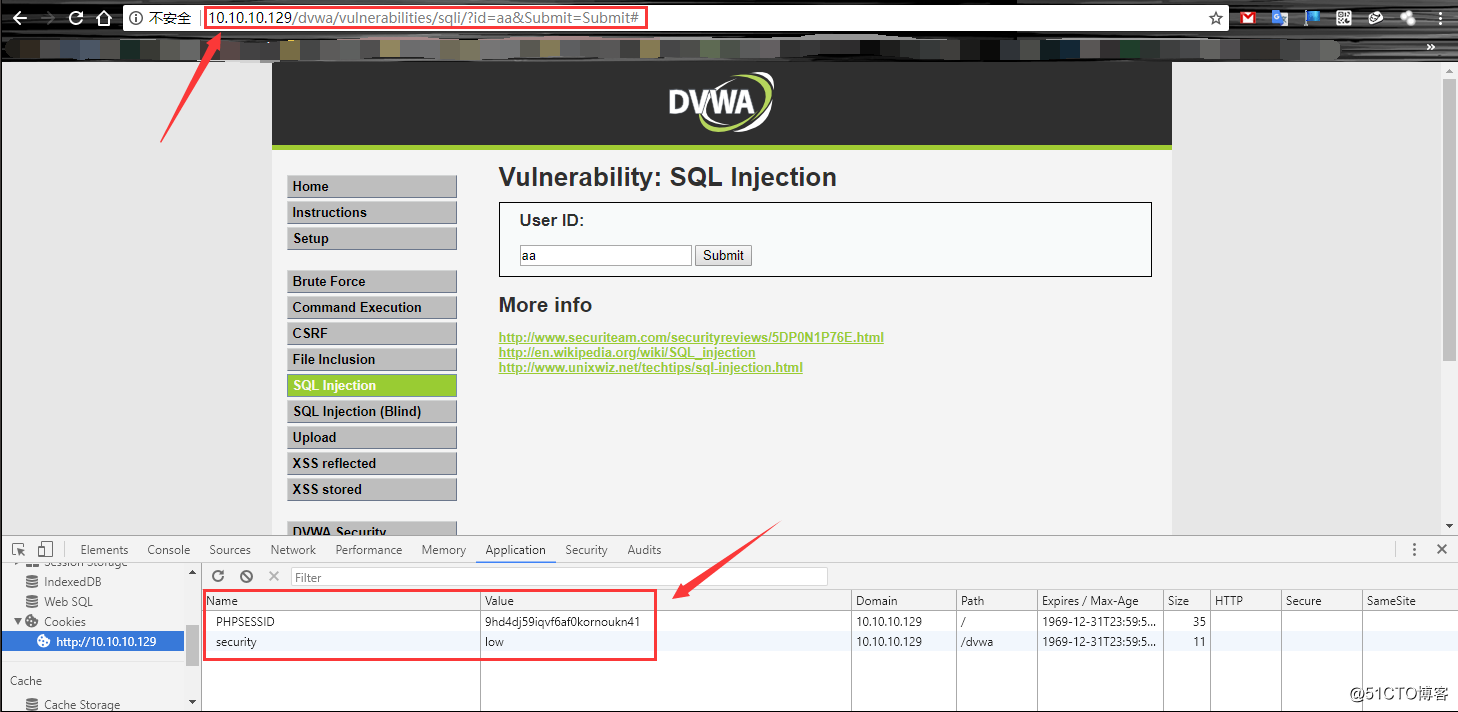
Task: Open the blue flag extension icon
Action: tap(1312, 18)
